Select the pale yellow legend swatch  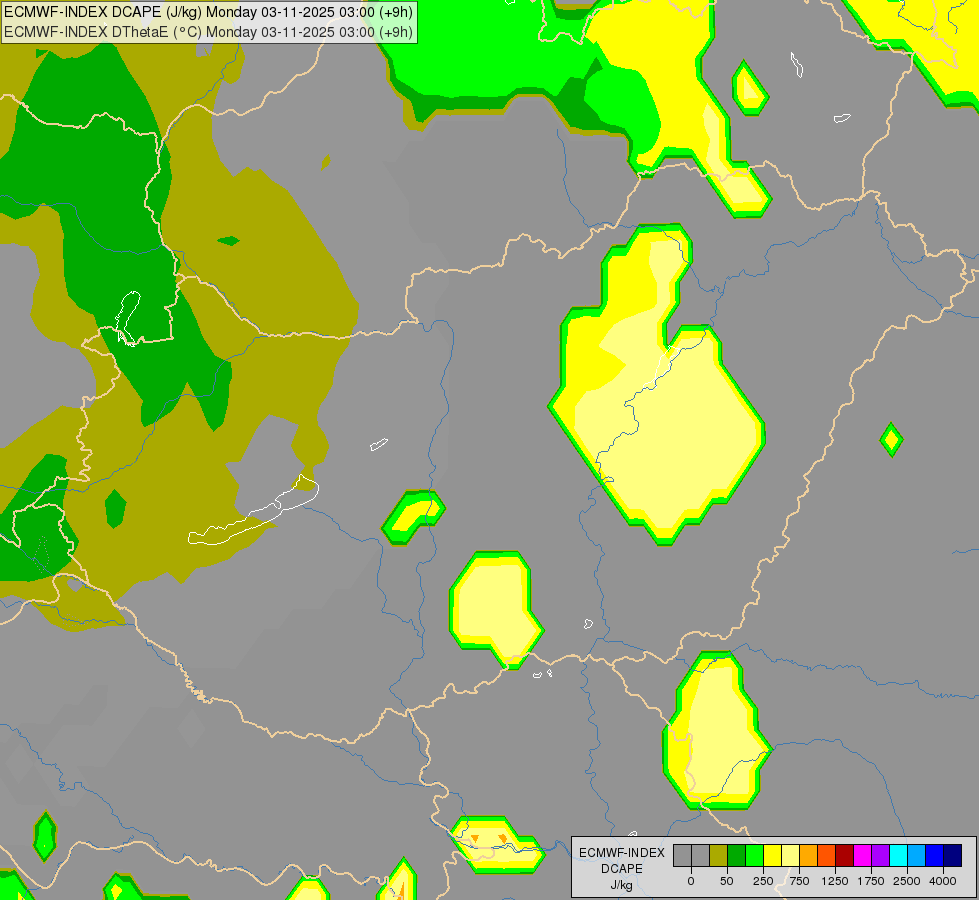(790, 856)
